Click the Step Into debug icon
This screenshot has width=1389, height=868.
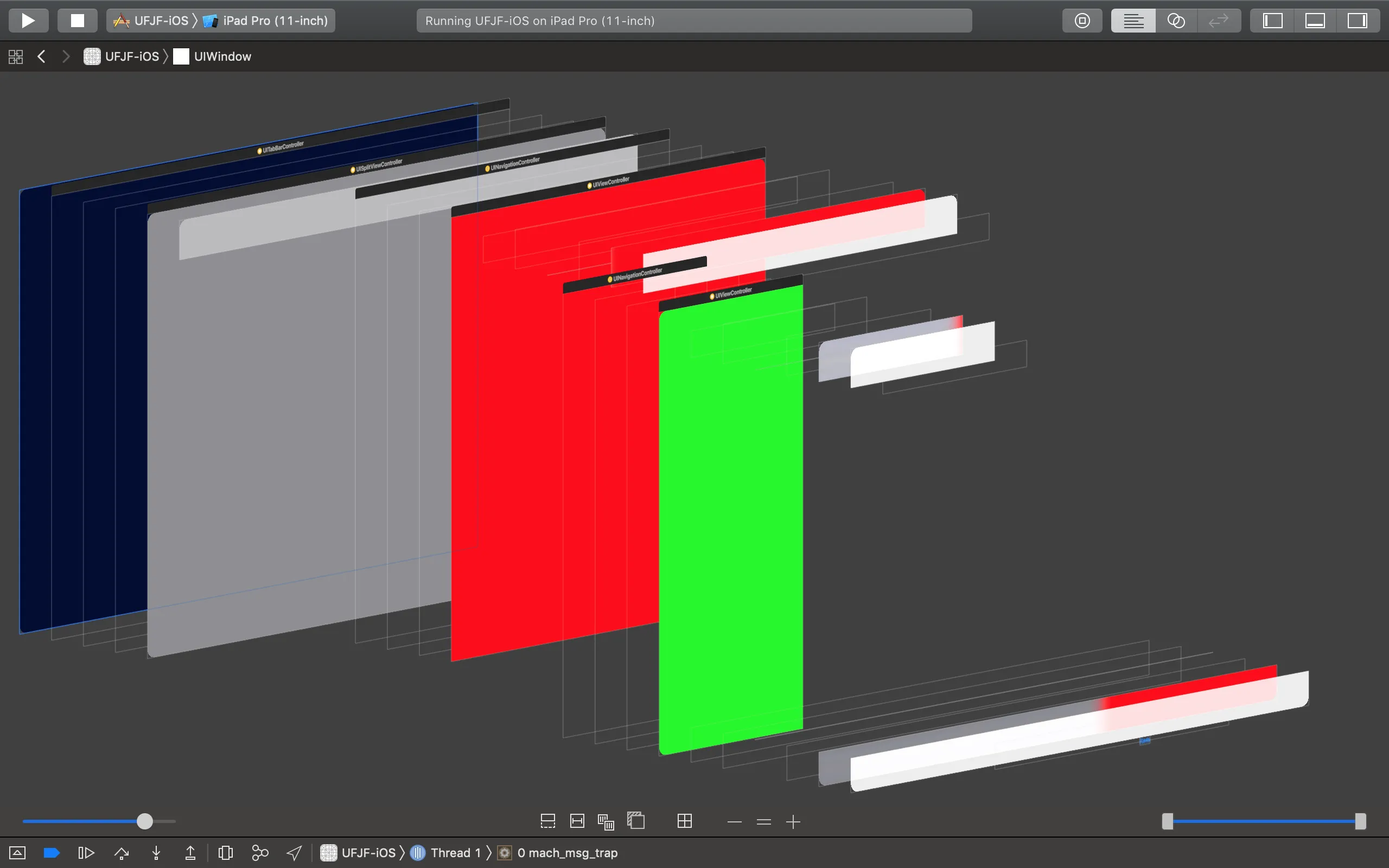pyautogui.click(x=156, y=853)
